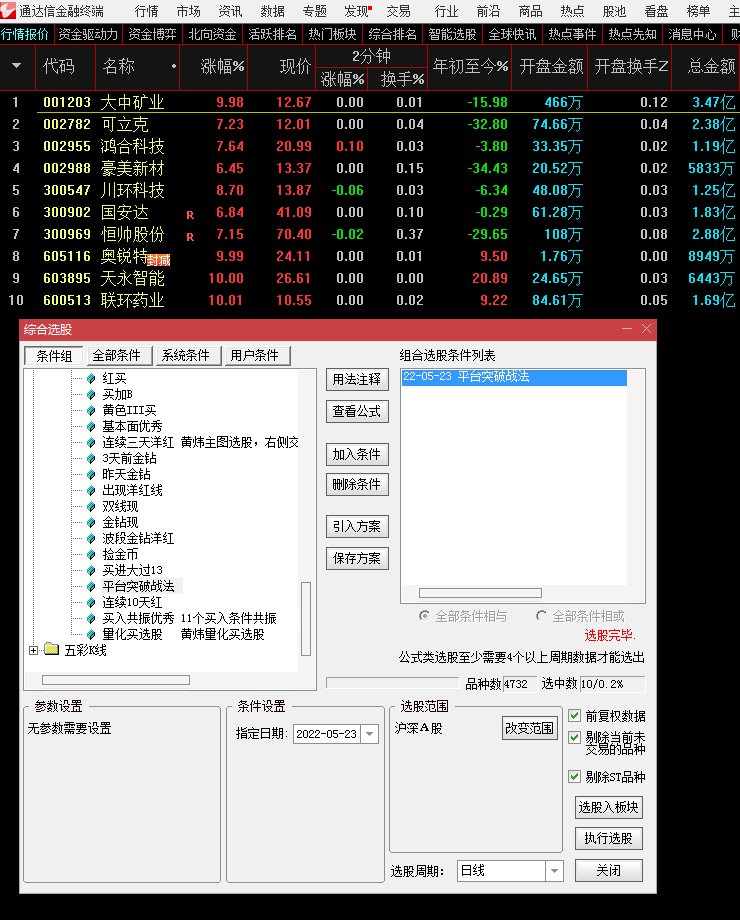This screenshot has width=740, height=920.
Task: Click 删除条件 button
Action: (x=357, y=484)
